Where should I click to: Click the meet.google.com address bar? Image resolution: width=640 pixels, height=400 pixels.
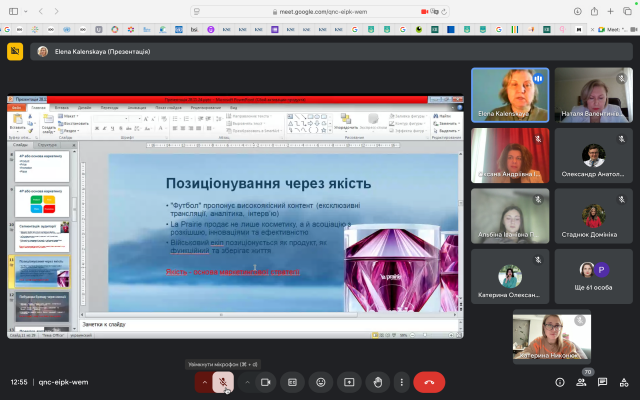320,12
